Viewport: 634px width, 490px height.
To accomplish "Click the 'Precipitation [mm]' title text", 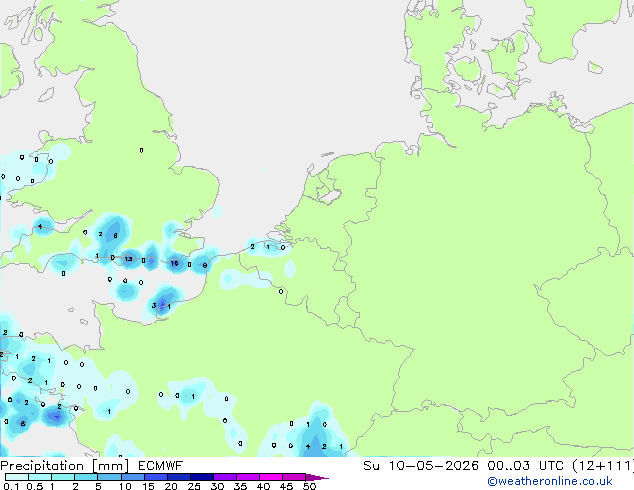I will pos(64,466).
